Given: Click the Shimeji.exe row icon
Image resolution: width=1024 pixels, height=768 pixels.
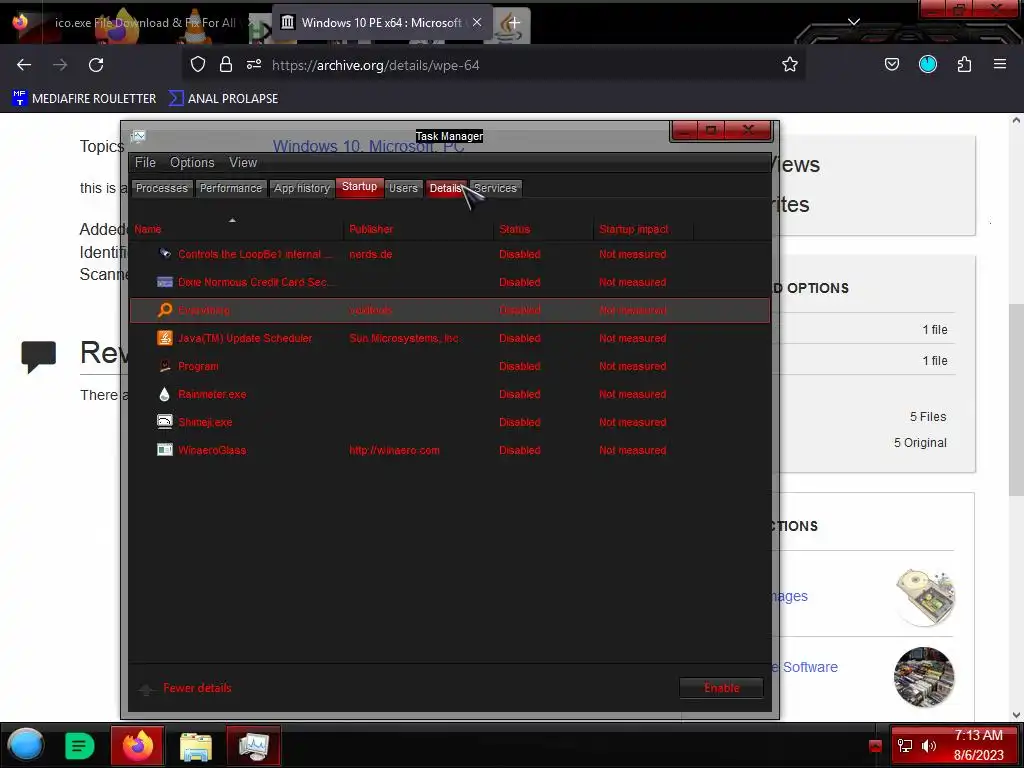Looking at the screenshot, I should pyautogui.click(x=165, y=422).
